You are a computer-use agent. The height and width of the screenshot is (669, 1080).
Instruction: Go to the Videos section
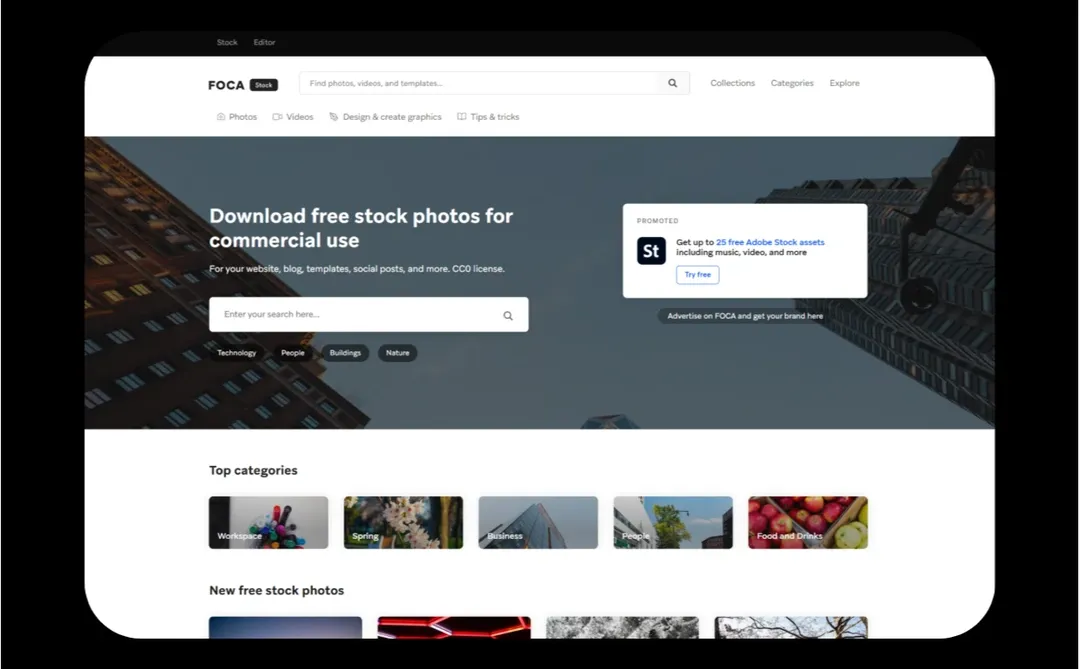(x=293, y=117)
